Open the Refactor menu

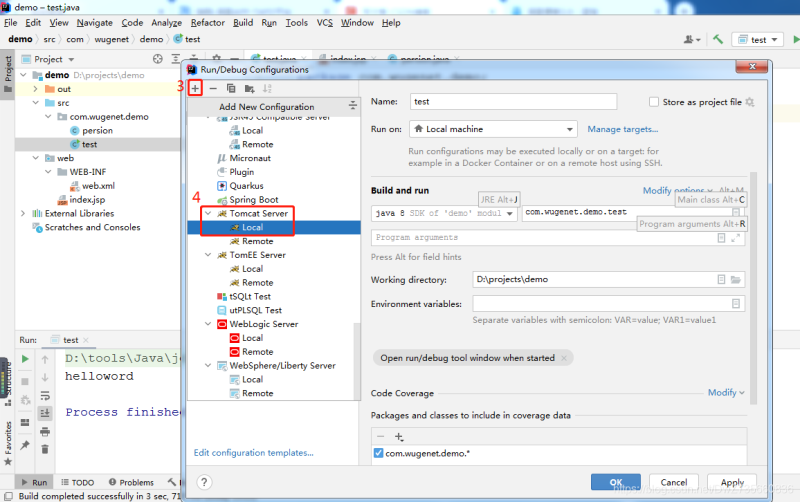[x=208, y=22]
